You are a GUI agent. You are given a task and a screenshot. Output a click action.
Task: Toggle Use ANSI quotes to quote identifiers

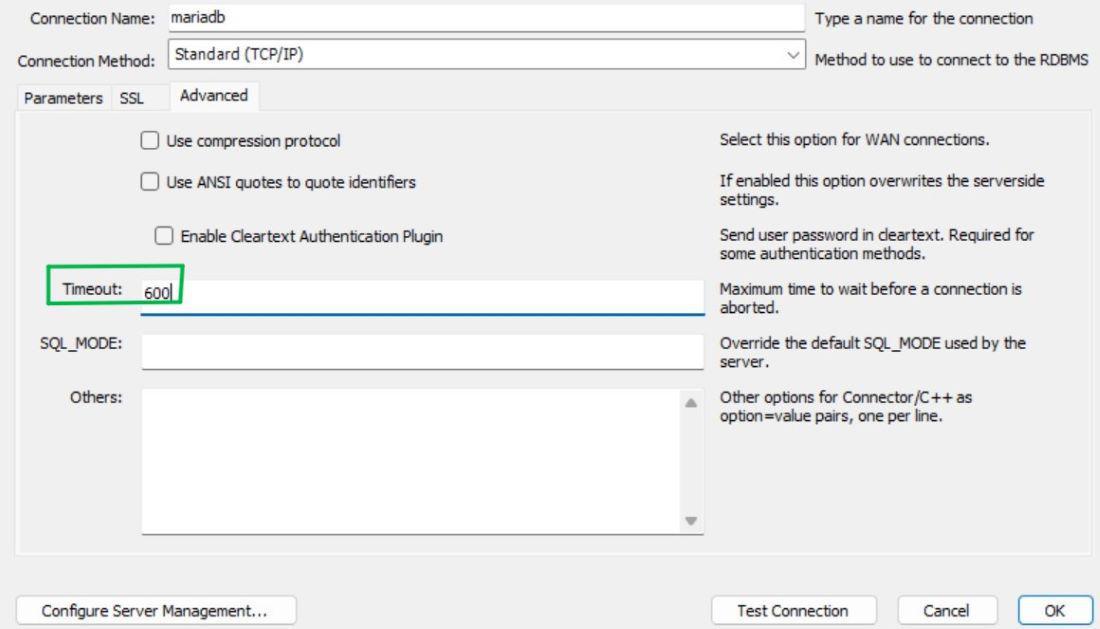tap(150, 182)
